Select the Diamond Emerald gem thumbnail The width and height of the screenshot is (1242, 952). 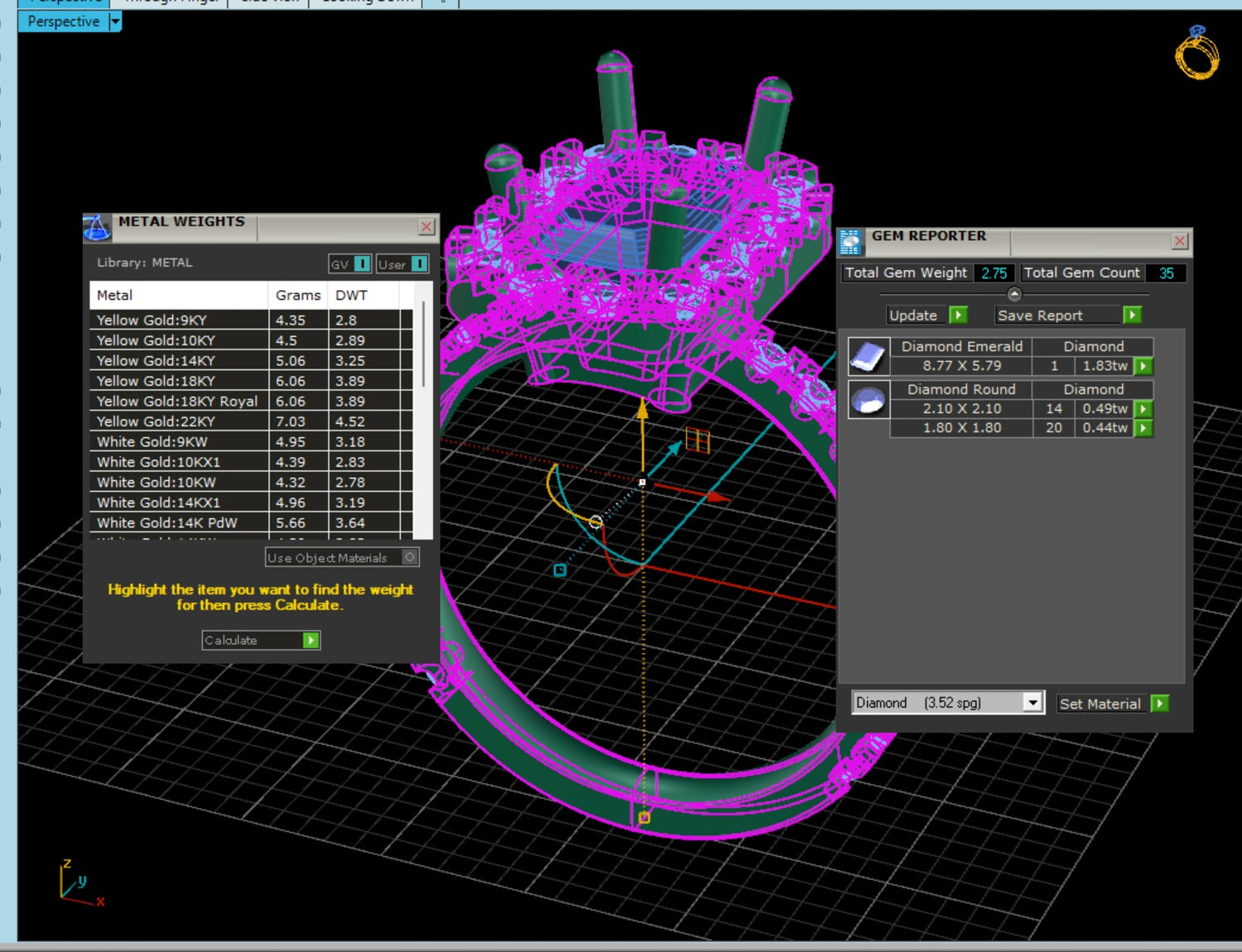869,357
